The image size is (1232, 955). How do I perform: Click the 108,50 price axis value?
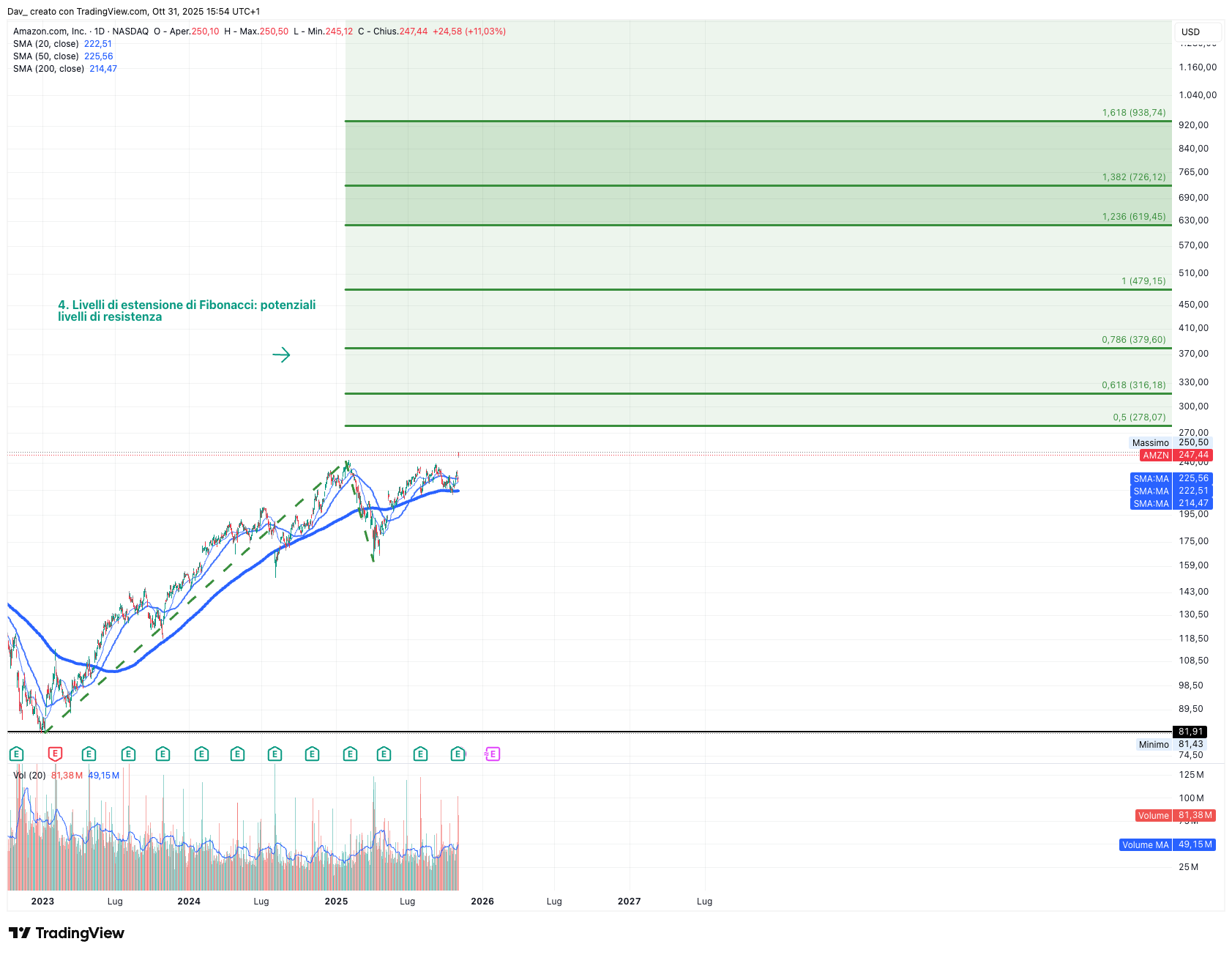[x=1194, y=661]
